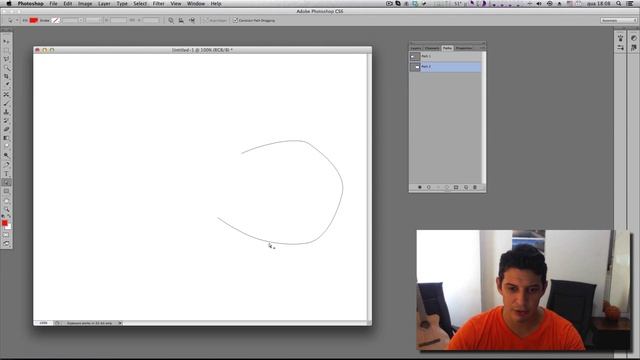The image size is (640, 360).
Task: Open the path alignment menu
Action: [181, 20]
